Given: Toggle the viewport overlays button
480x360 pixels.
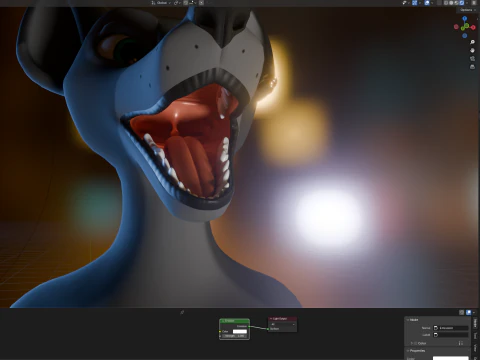Looking at the screenshot, I should pos(427,3).
